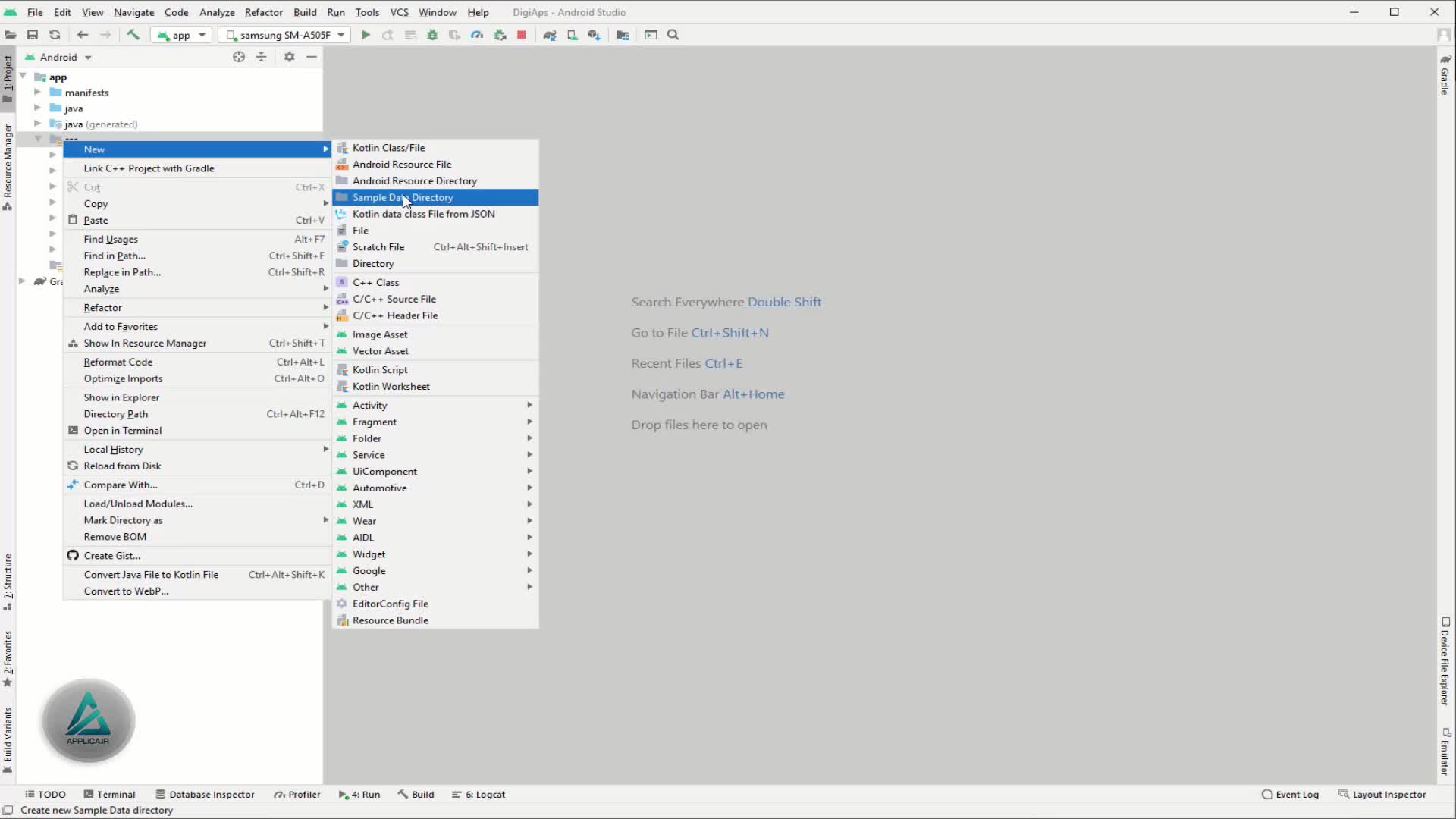Click Sync Project with Gradle Files icon

click(550, 35)
